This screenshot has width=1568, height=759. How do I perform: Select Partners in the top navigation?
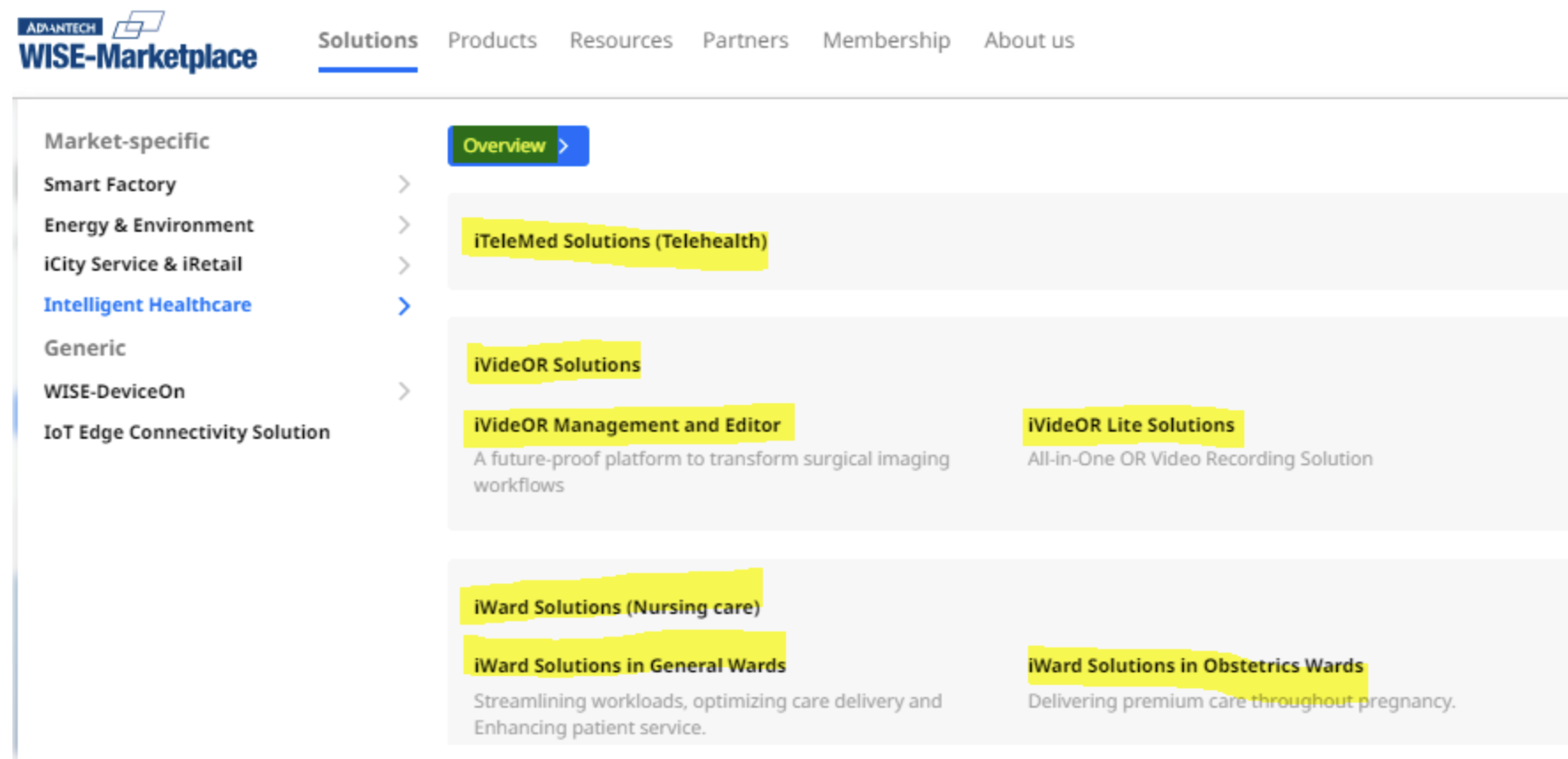coord(745,41)
